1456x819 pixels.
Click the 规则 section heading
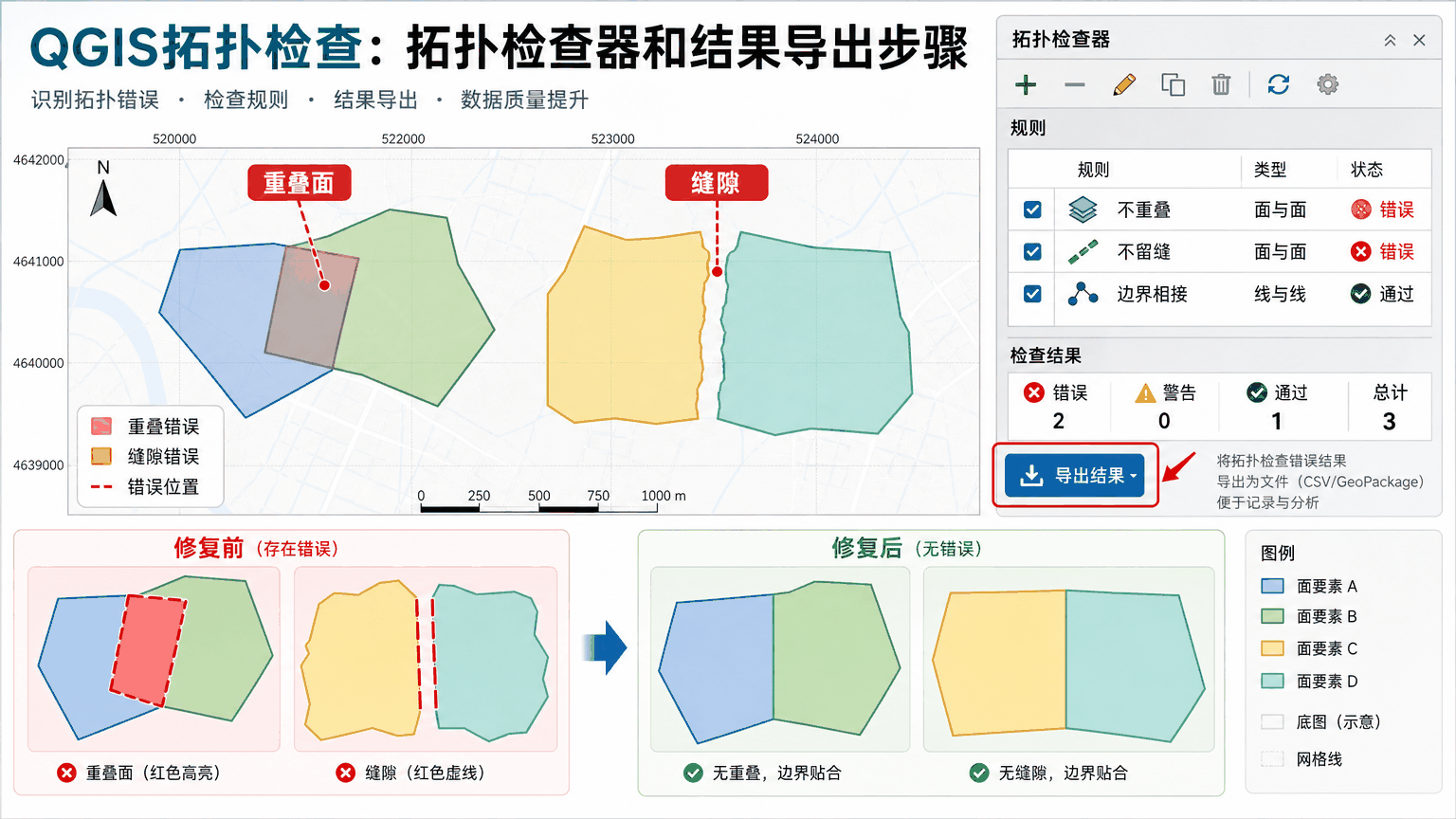1028,128
